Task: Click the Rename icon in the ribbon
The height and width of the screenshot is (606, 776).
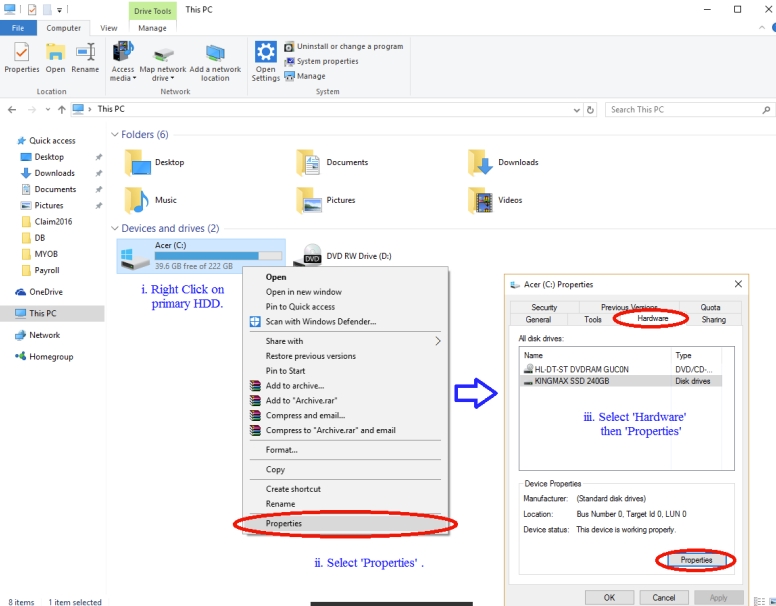Action: (85, 53)
